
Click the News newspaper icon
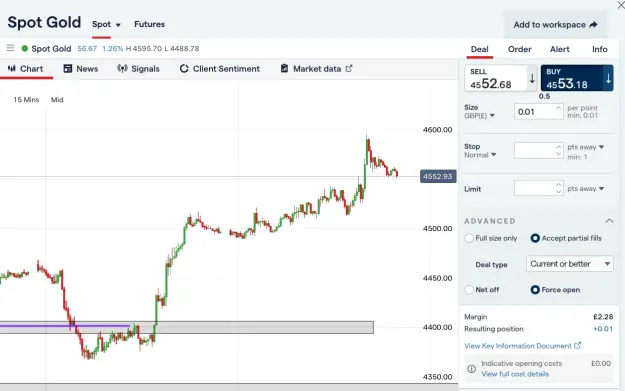pos(68,69)
